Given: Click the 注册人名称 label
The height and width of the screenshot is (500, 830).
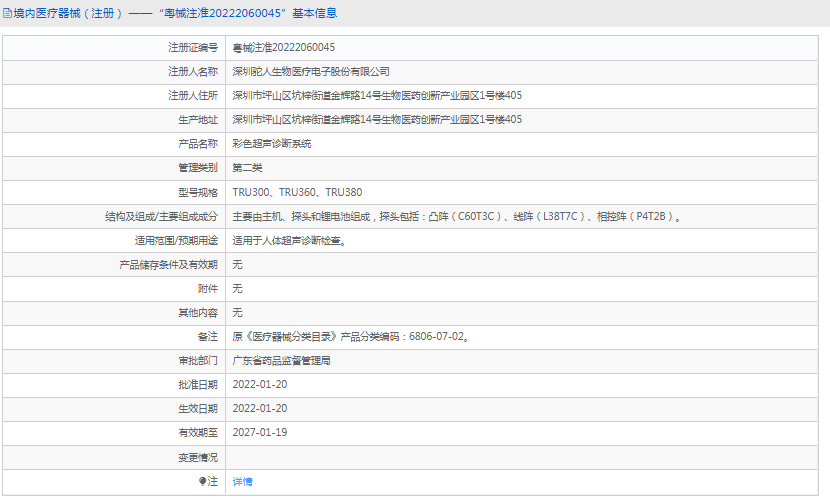Looking at the screenshot, I should click(193, 71).
